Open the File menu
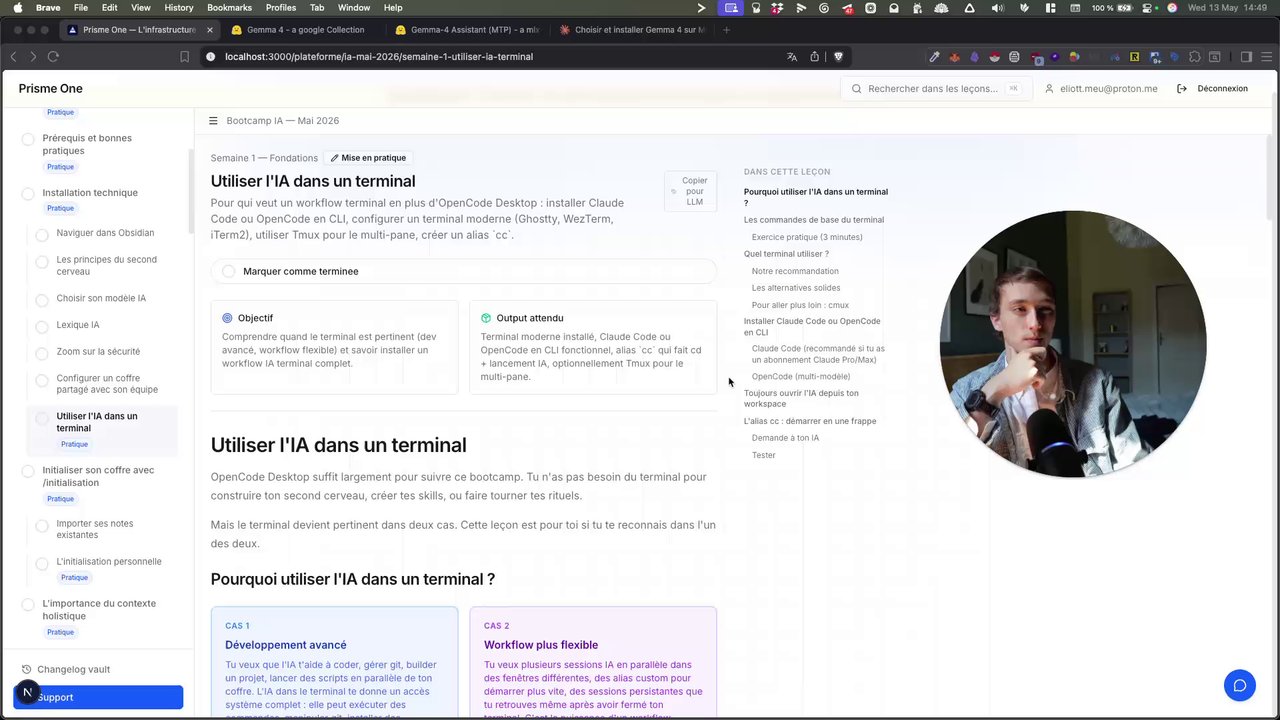 [x=81, y=8]
